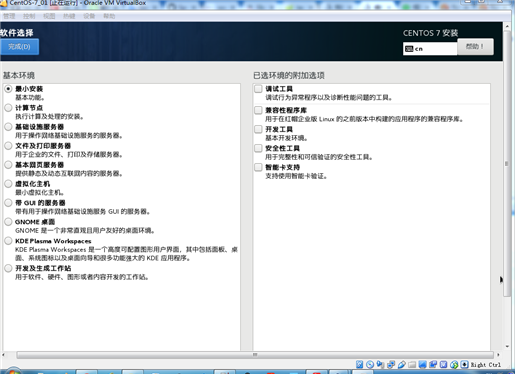Open the shared folders status icon
515x374 pixels.
412,364
